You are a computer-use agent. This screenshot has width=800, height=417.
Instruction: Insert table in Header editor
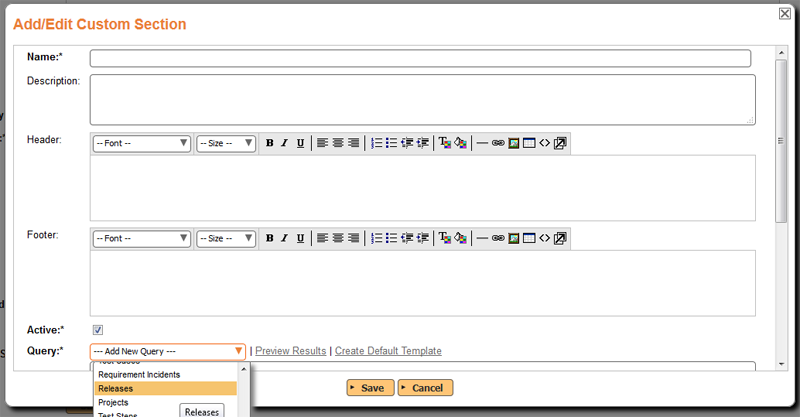click(x=529, y=143)
